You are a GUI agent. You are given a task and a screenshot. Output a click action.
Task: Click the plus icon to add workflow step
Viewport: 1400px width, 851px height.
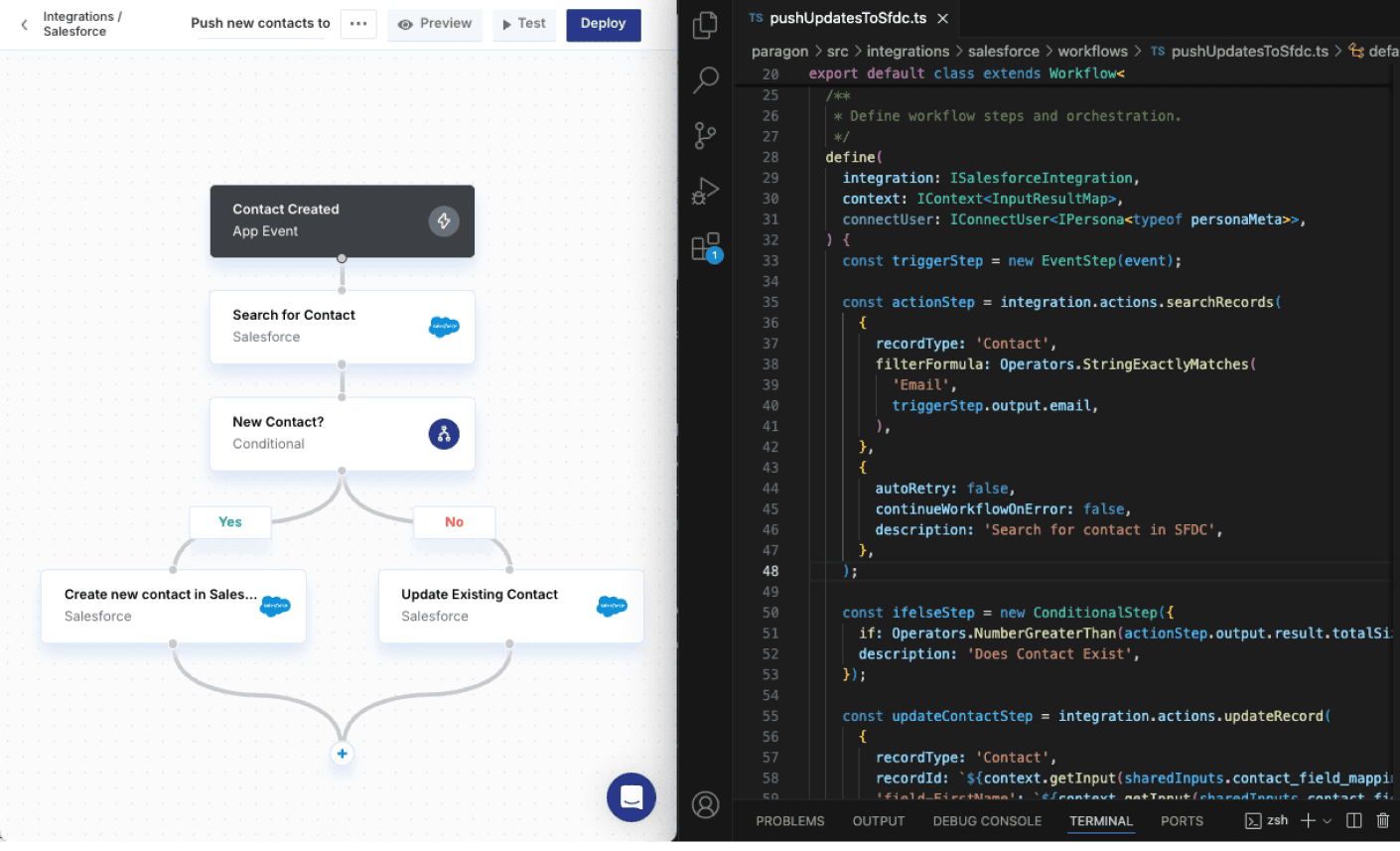tap(342, 754)
